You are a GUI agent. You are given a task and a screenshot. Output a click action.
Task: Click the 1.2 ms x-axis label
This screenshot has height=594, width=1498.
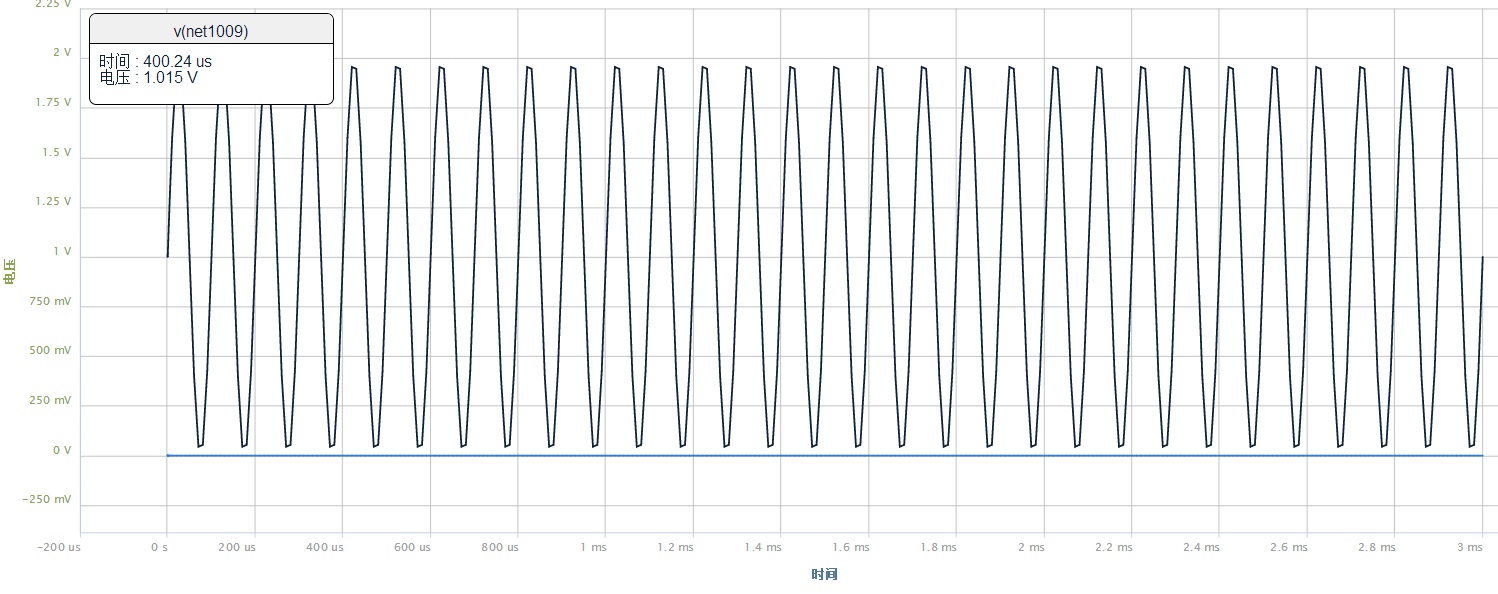click(676, 548)
